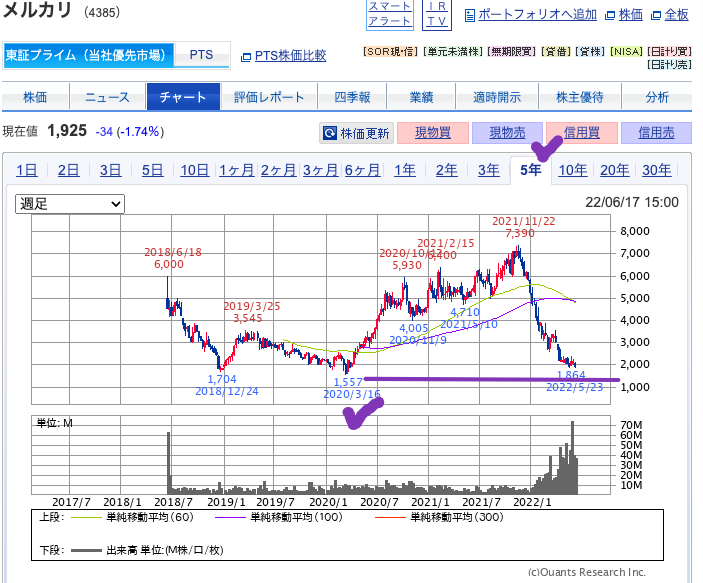Click the tallest volume bar in 2022
Image resolution: width=703 pixels, height=583 pixels.
click(573, 457)
